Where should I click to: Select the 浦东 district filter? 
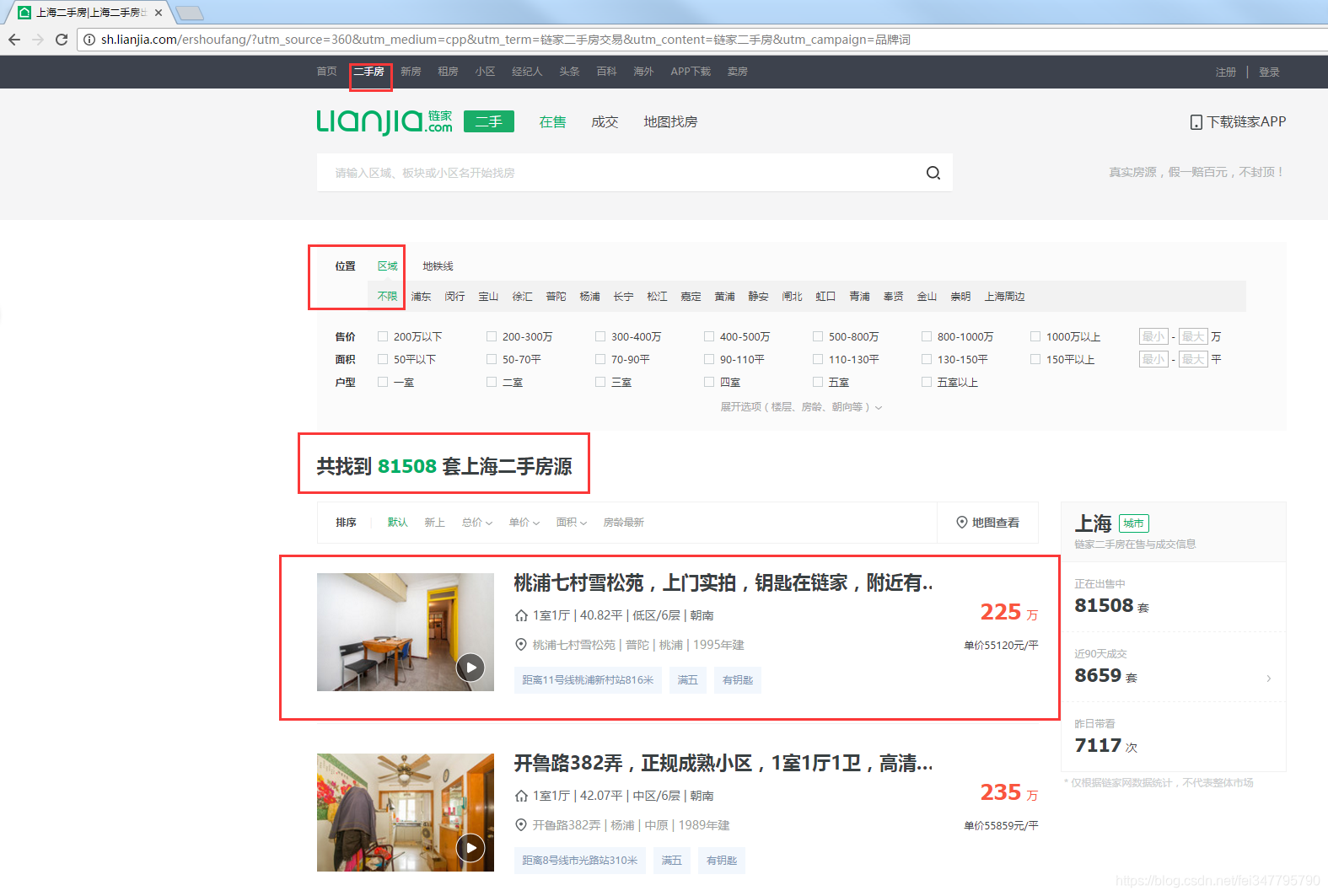pyautogui.click(x=421, y=297)
